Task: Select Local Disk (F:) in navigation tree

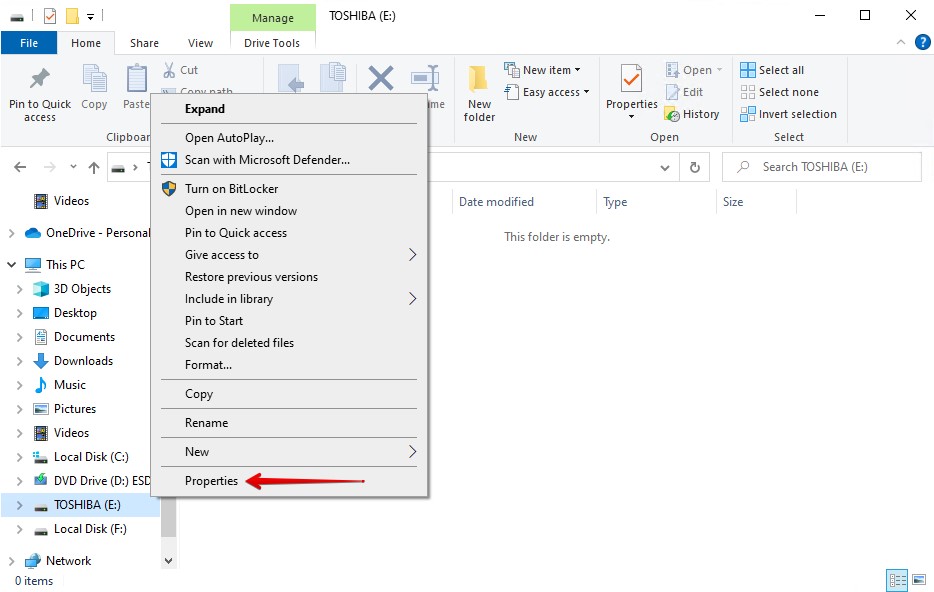Action: (90, 529)
